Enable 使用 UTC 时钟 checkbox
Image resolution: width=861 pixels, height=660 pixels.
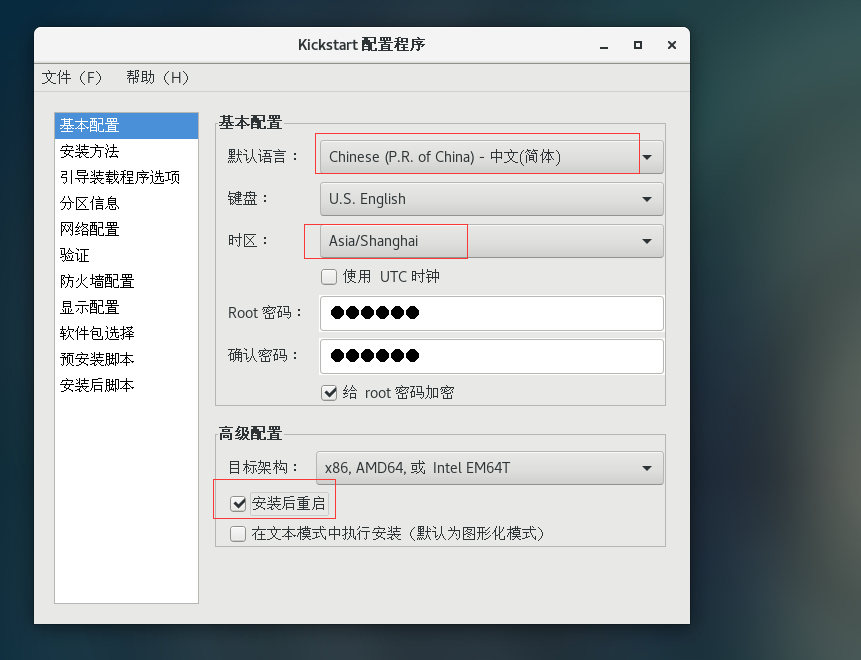(329, 277)
